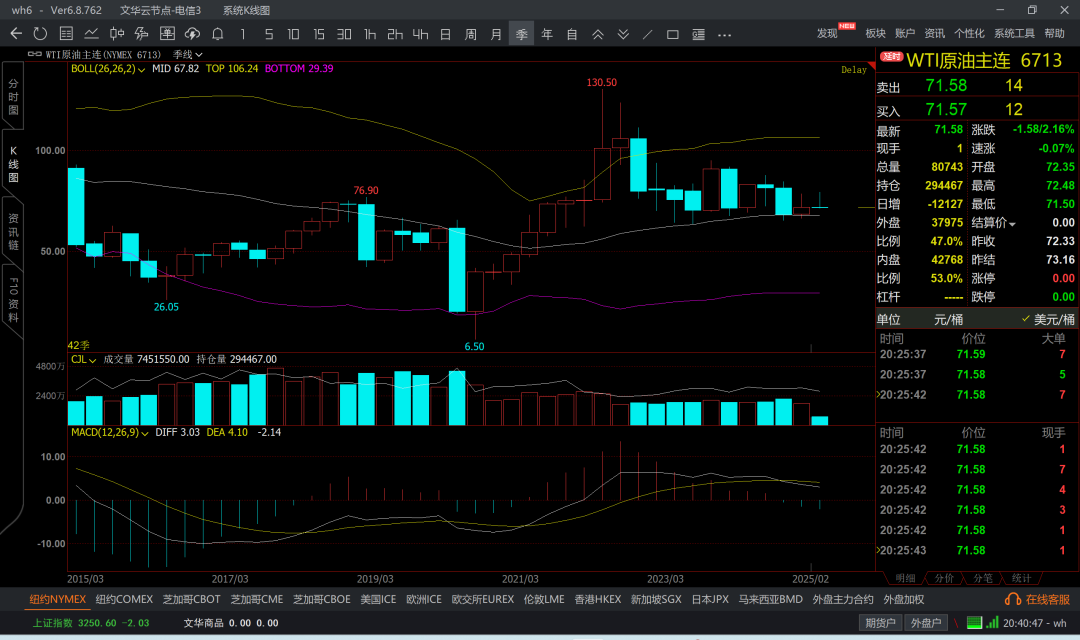The height and width of the screenshot is (640, 1080).
Task: Click the price alert bell icon
Action: [x=217, y=34]
